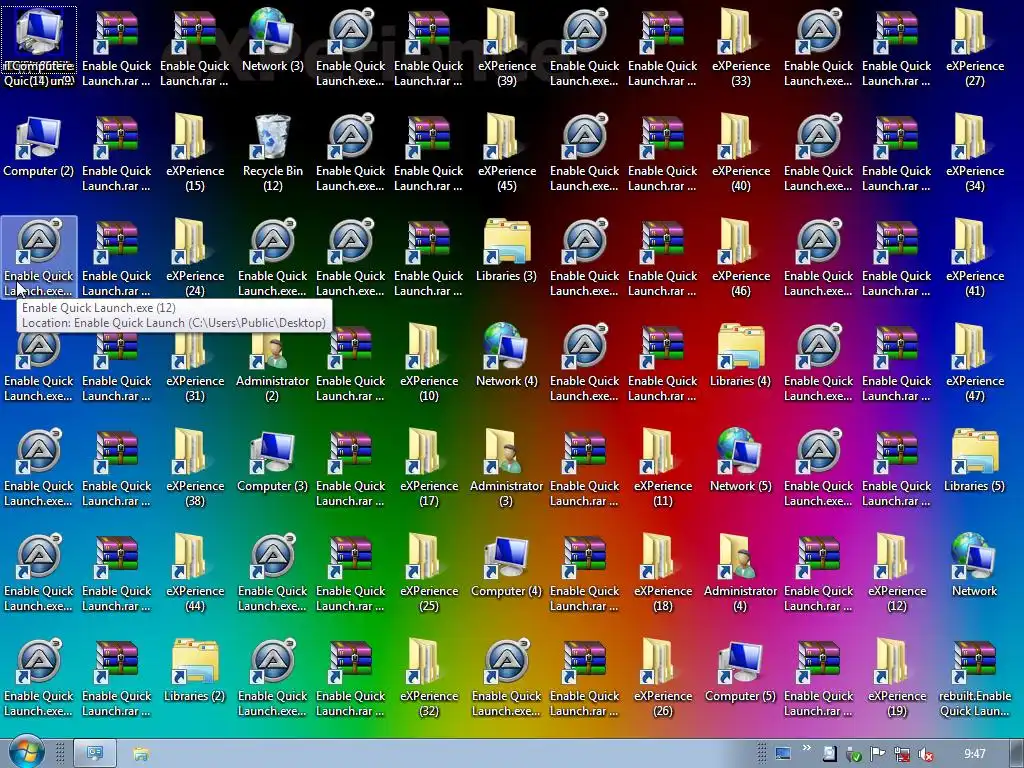Viewport: 1024px width, 768px height.
Task: Open the Libraries (5) shortcut
Action: (x=974, y=461)
